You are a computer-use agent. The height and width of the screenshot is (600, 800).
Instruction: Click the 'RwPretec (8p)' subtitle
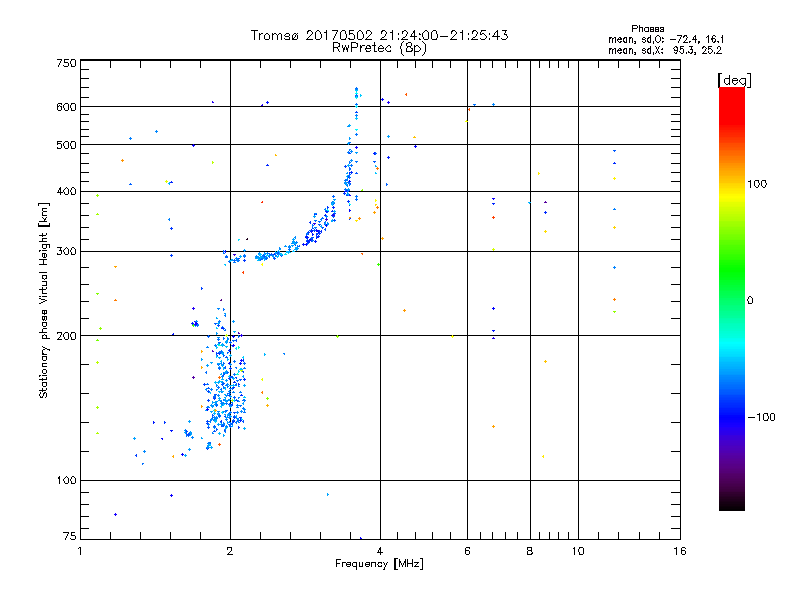[x=379, y=48]
